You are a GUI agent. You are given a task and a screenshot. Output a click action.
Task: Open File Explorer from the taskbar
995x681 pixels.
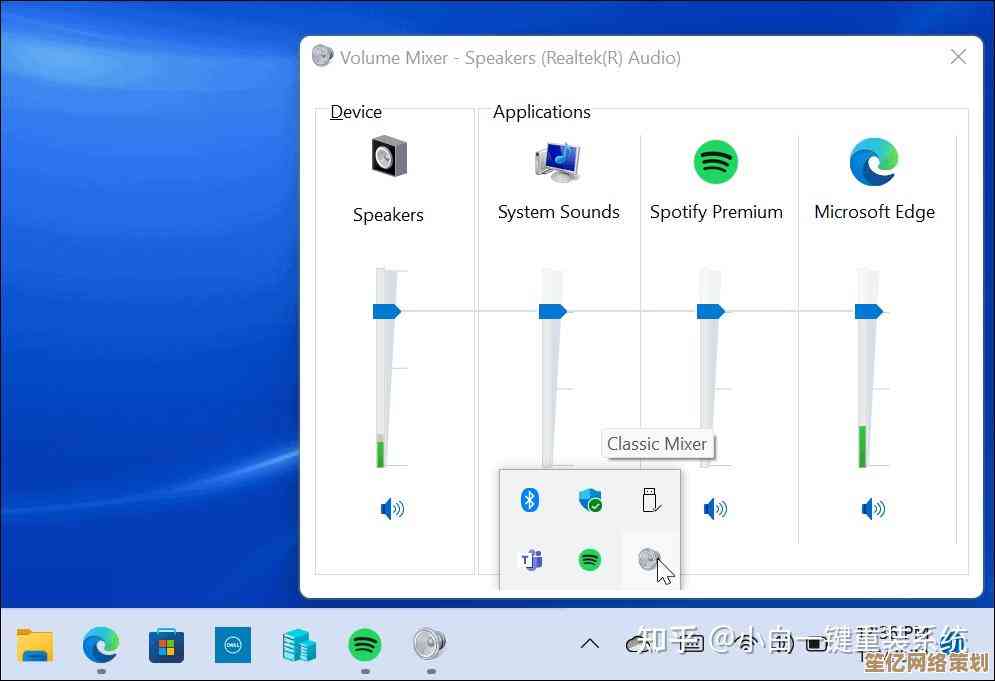[x=35, y=645]
